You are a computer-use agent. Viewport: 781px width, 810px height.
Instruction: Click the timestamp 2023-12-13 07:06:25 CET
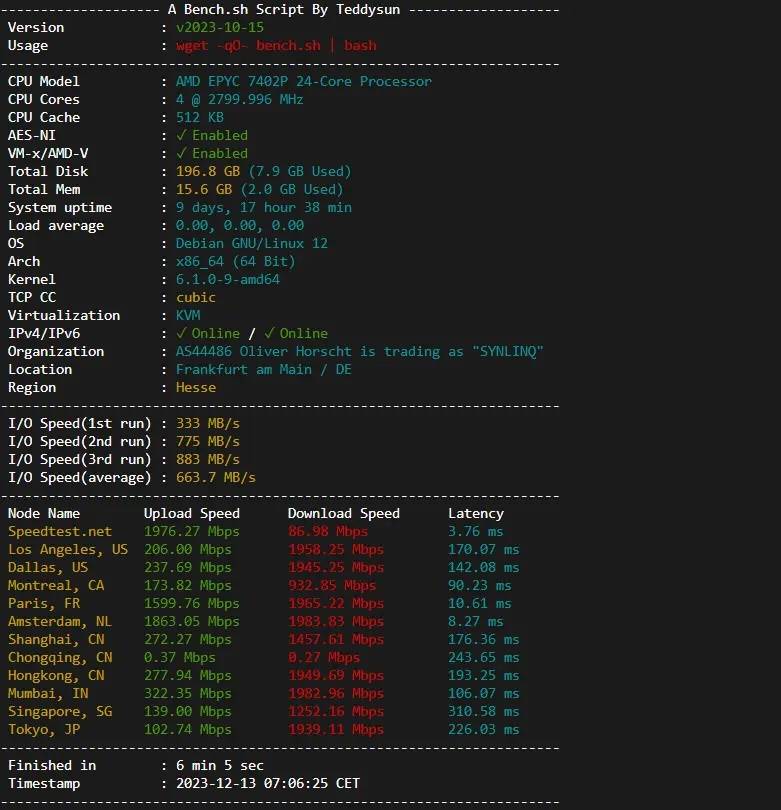tap(268, 783)
